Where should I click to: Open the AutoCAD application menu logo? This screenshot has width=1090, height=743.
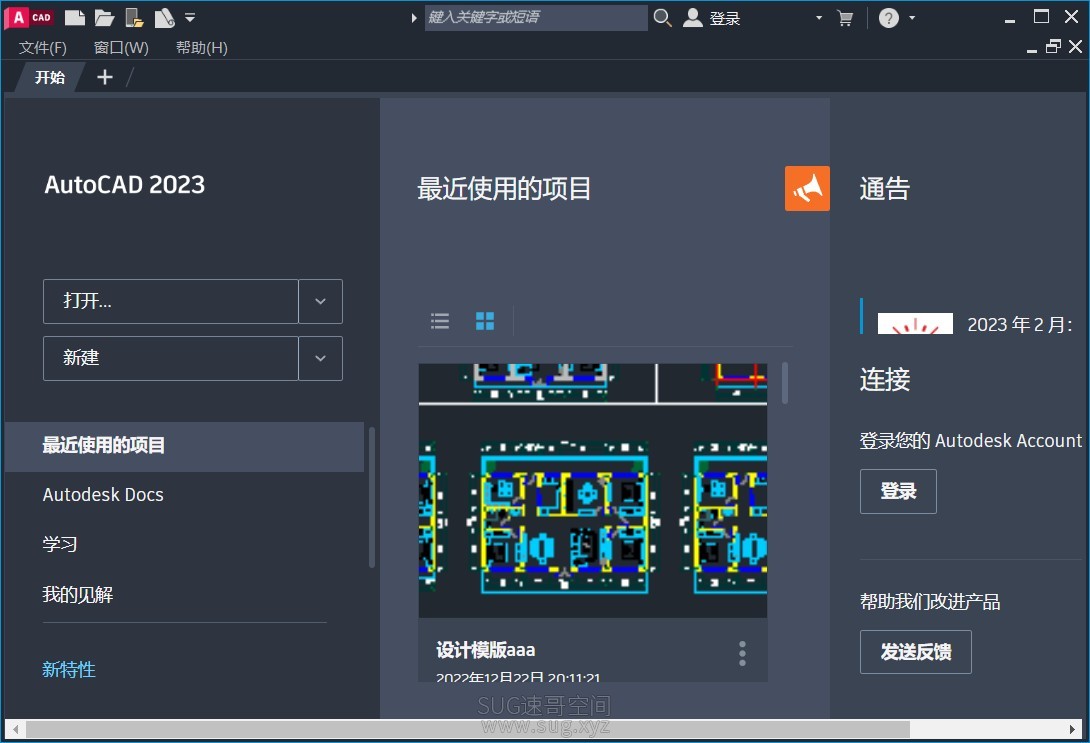point(29,17)
